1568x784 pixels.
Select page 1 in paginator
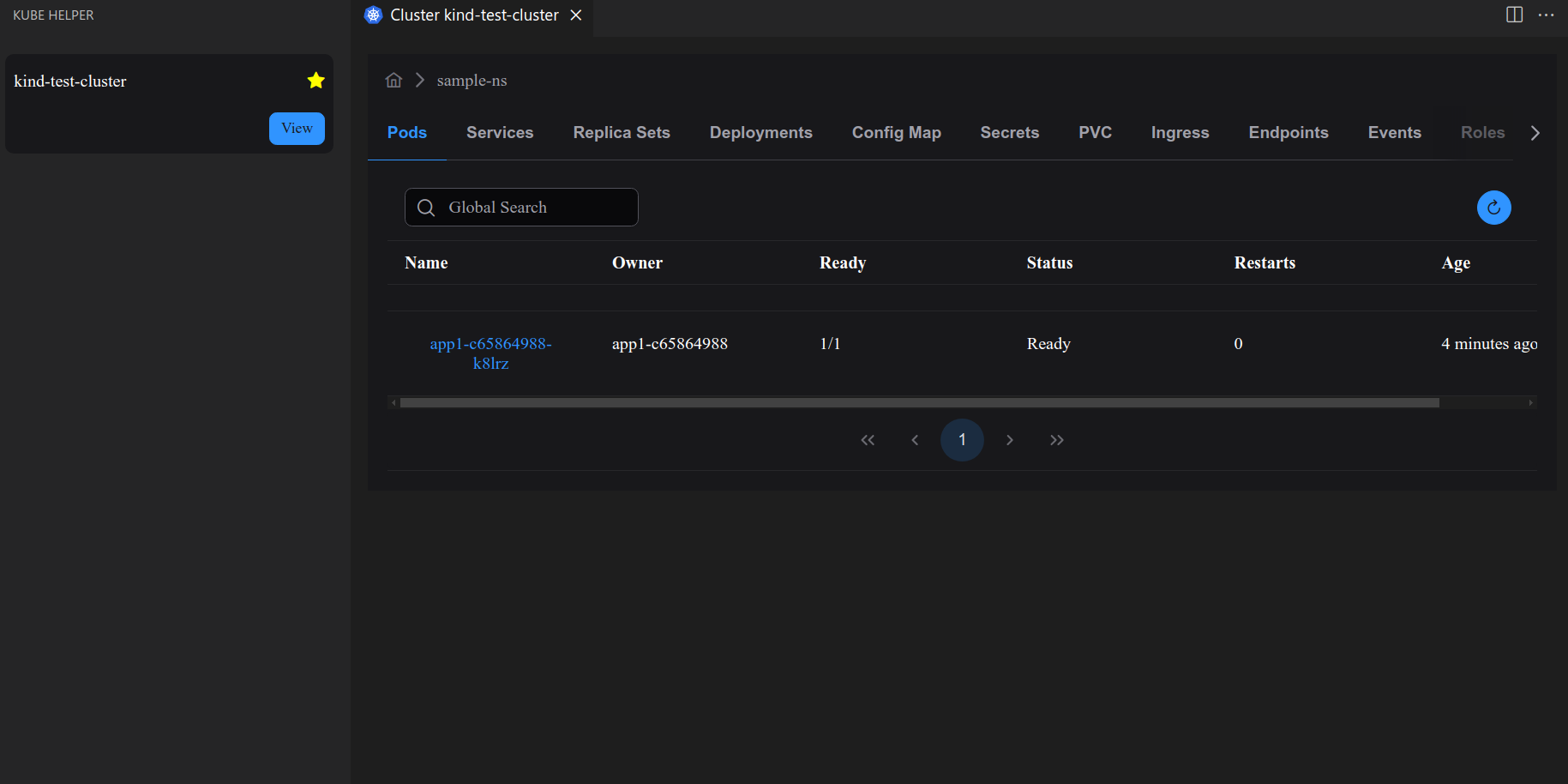tap(962, 440)
